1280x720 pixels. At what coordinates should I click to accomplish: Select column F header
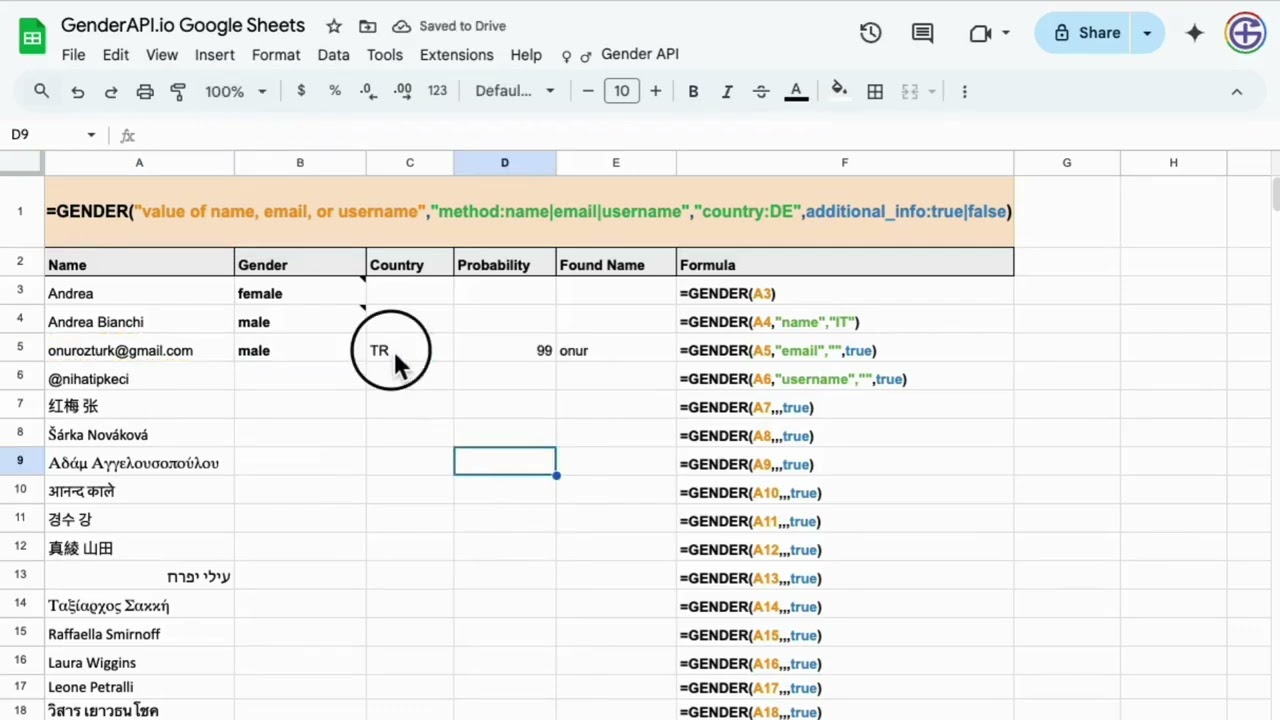(845, 162)
